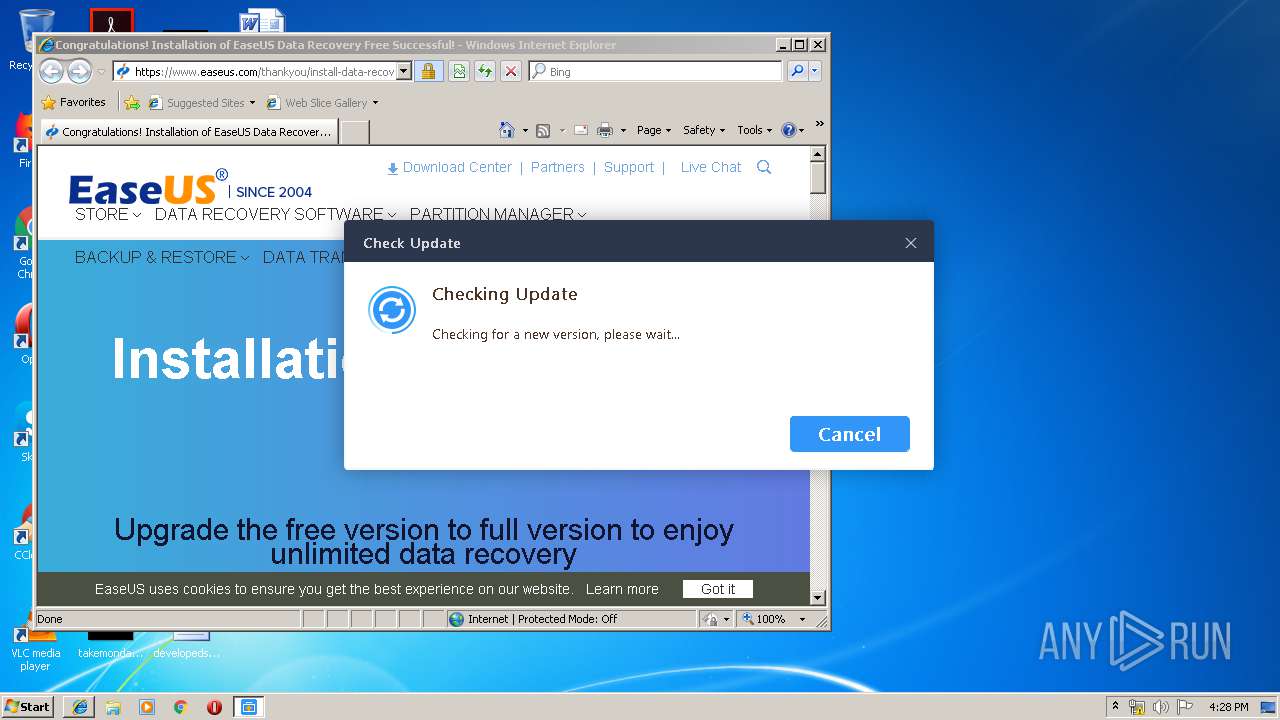
Task: Stop loading the page
Action: [x=510, y=71]
